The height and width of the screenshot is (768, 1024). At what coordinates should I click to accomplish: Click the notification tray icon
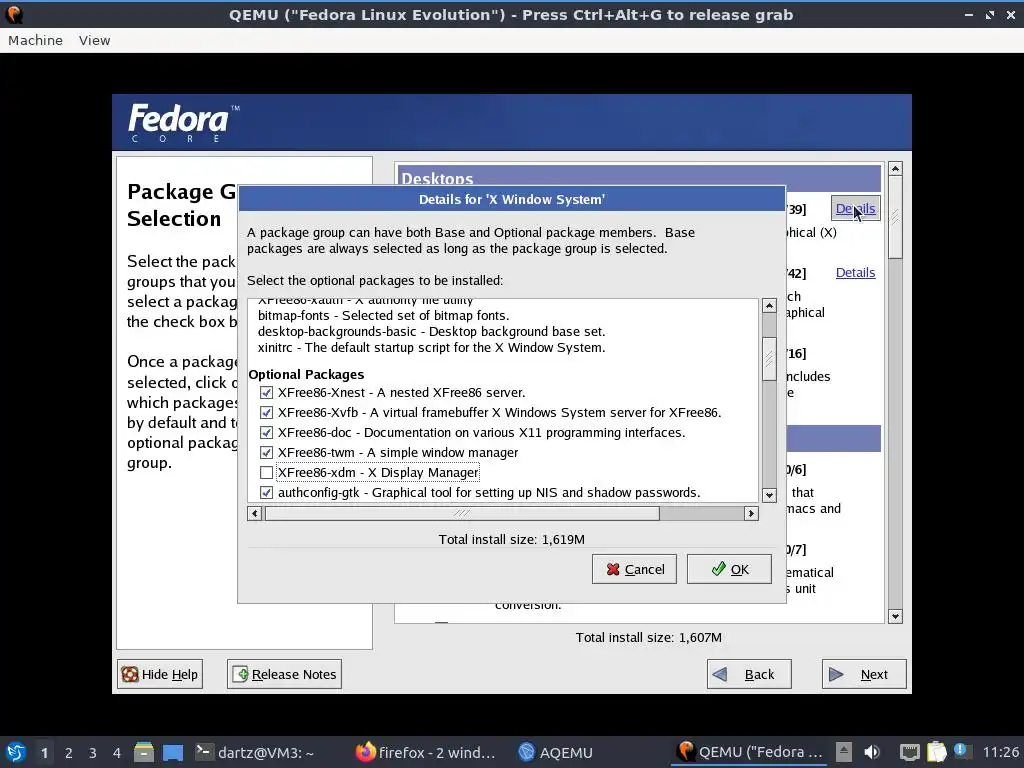pyautogui.click(x=961, y=751)
